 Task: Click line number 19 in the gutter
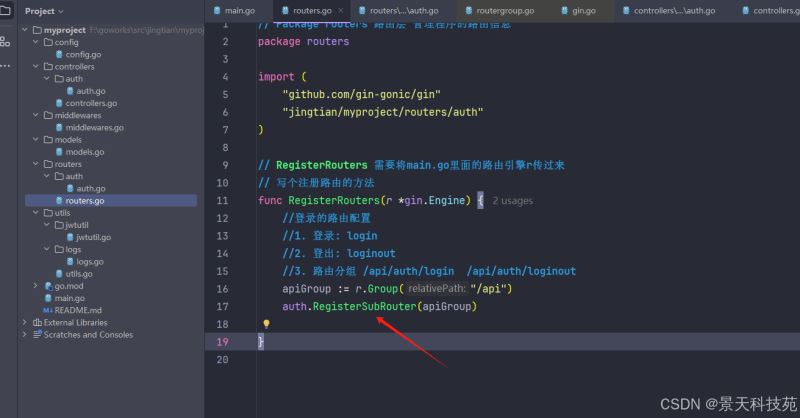point(222,342)
